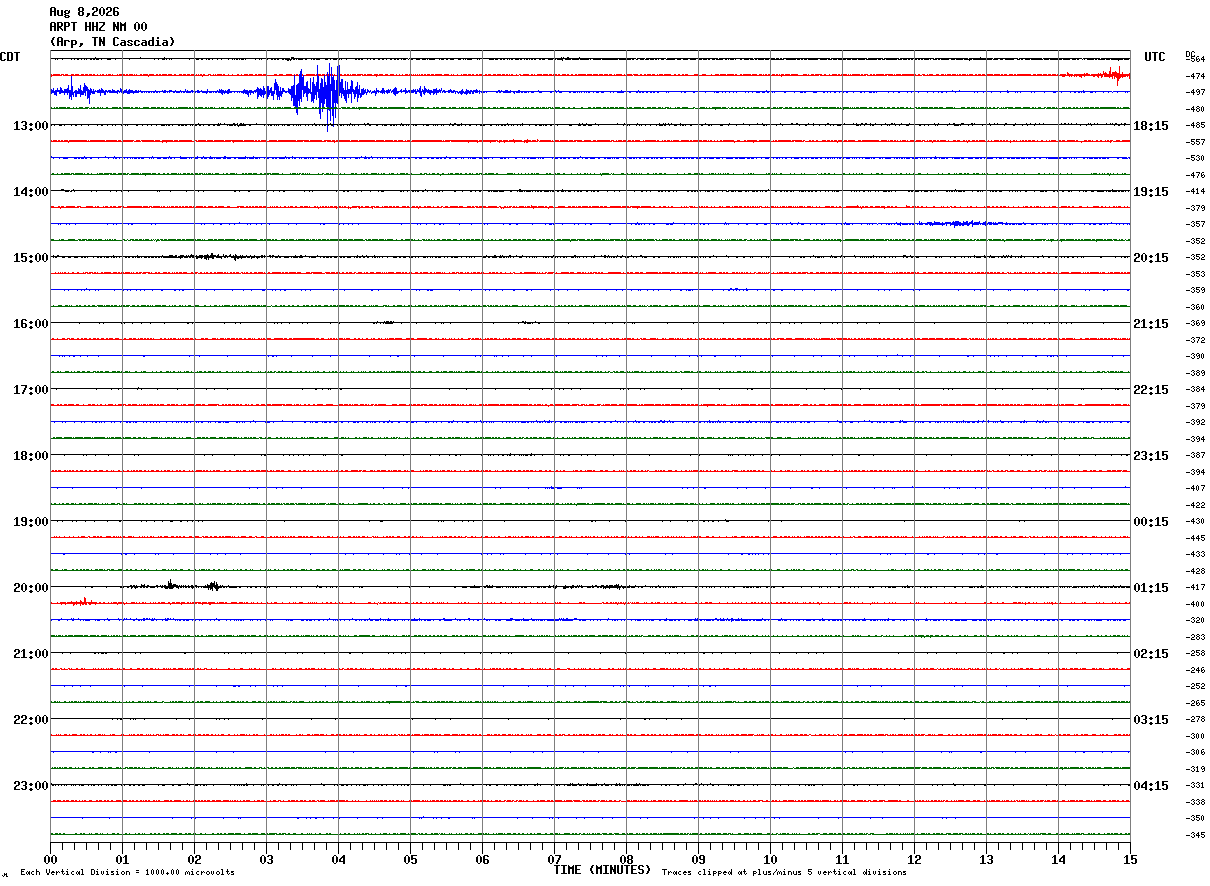Select the 01:15 UTC time label
Image resolution: width=1210 pixels, height=886 pixels.
(1150, 588)
